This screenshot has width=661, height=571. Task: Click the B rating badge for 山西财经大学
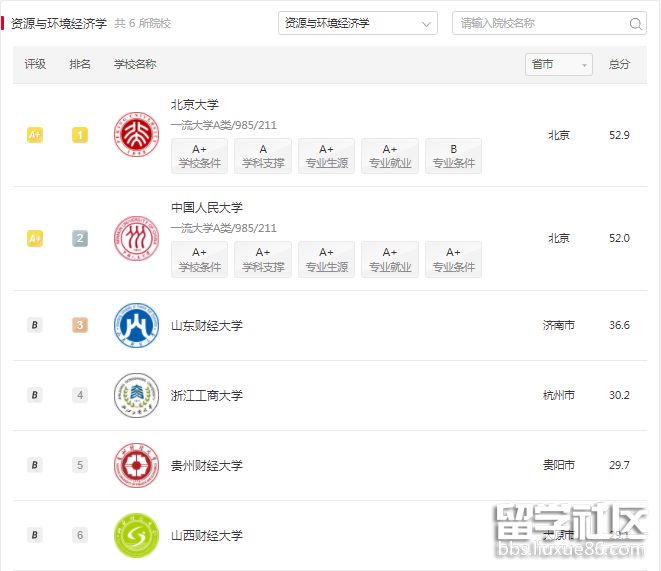tap(35, 535)
